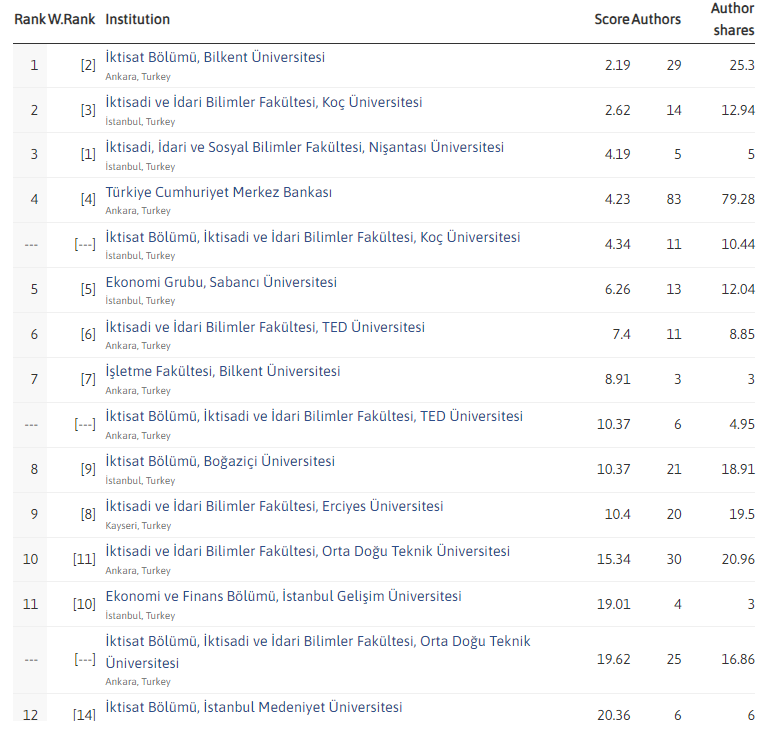This screenshot has height=733, width=768.
Task: Select score value 10.4
Action: (x=617, y=515)
